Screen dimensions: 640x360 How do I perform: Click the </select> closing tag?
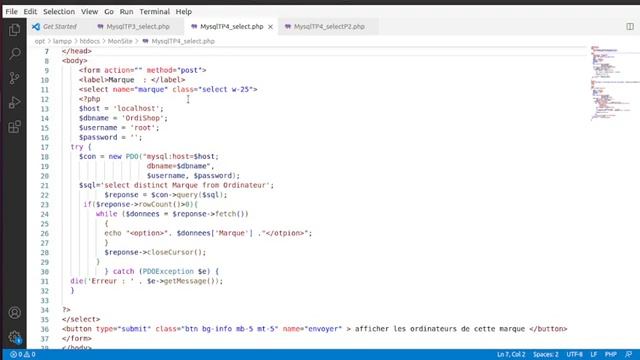[81, 319]
